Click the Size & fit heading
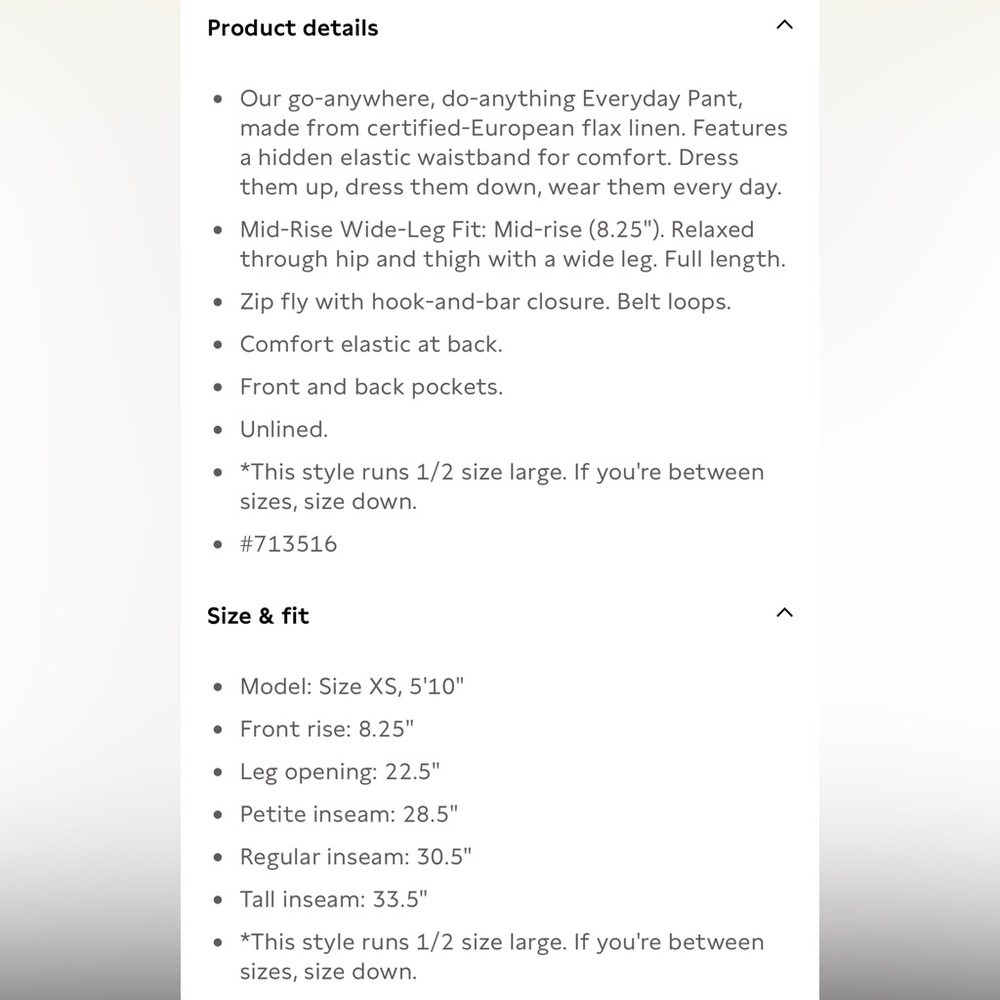 [x=258, y=616]
